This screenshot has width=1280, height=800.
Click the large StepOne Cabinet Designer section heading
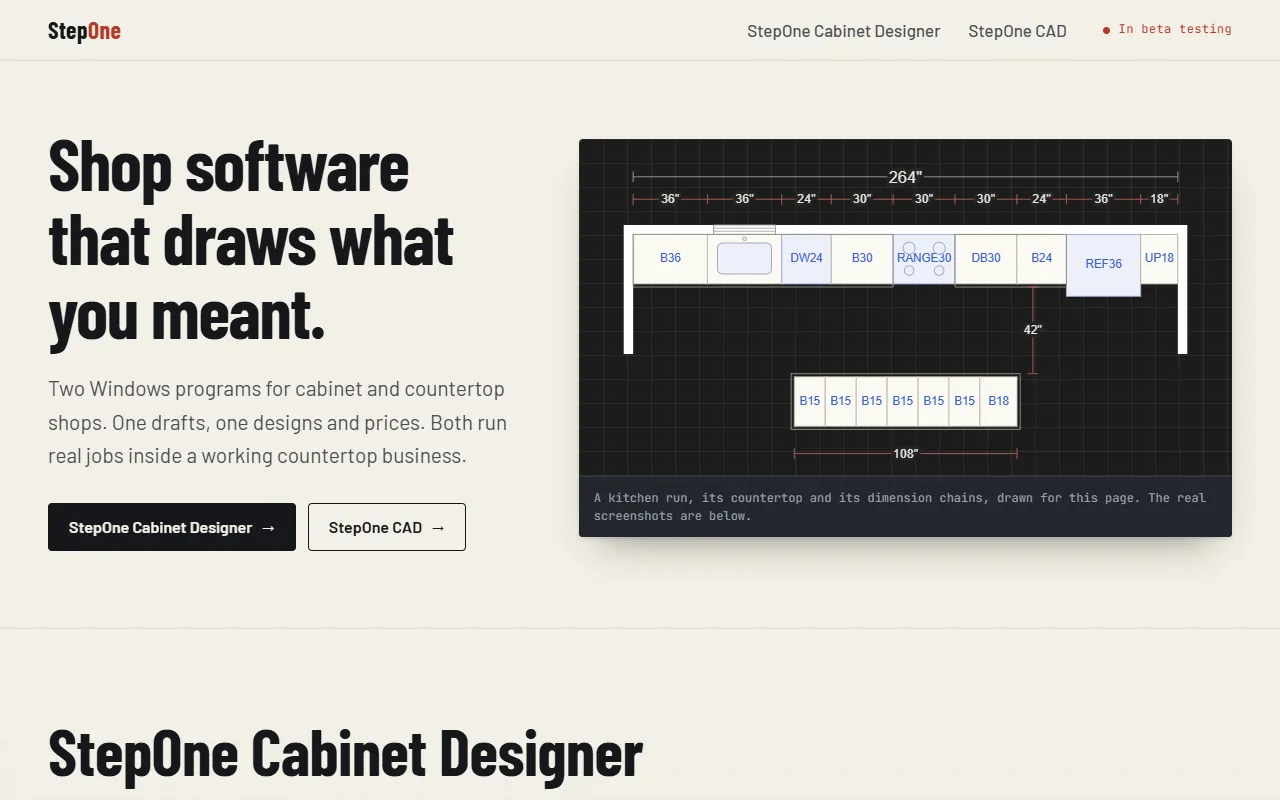[345, 753]
